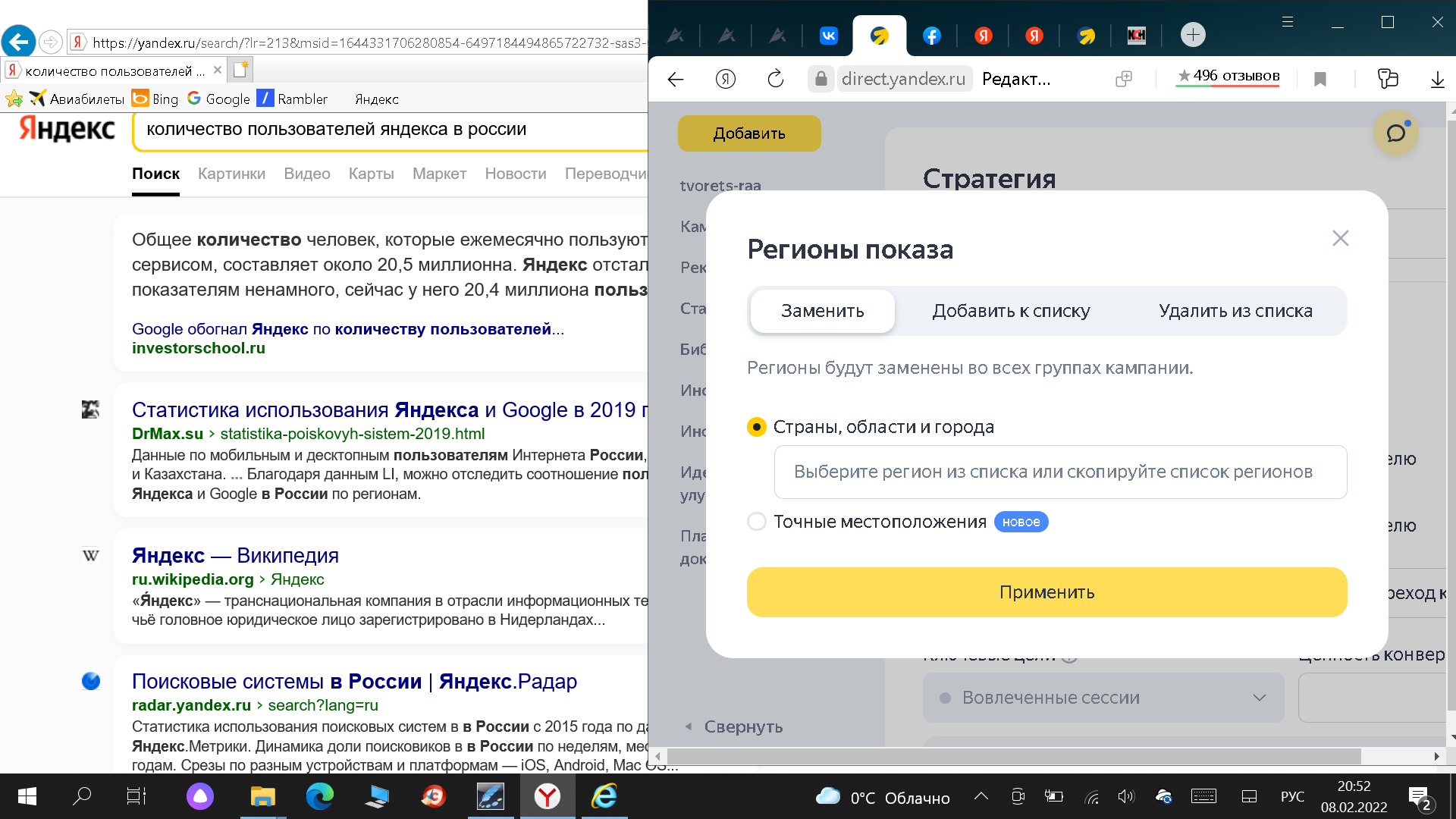Switch to Добавить к списку tab
Viewport: 1456px width, 819px height.
coord(1011,311)
